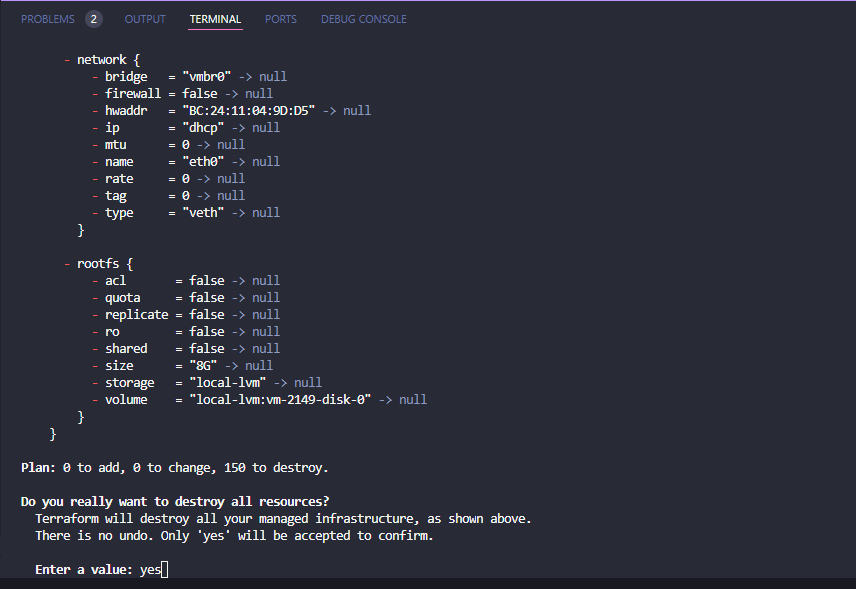Click the problems count badge showing 2
The height and width of the screenshot is (589, 856).
pos(93,19)
